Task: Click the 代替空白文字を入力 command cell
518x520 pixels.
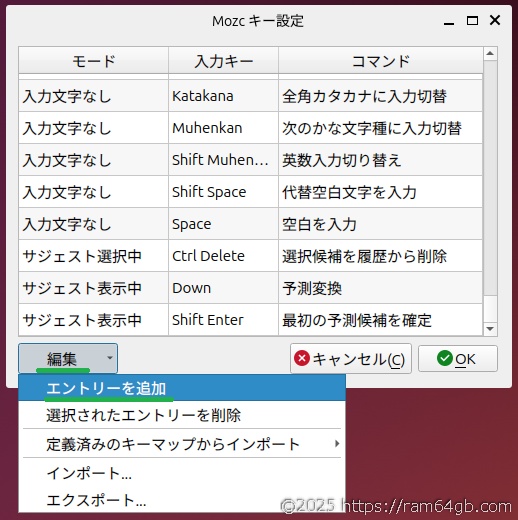Action: click(x=380, y=192)
